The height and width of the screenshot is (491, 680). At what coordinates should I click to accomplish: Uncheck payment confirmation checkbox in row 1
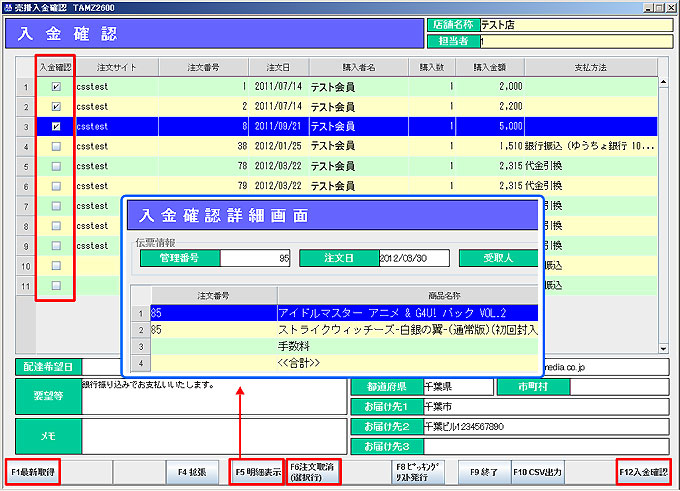pos(56,87)
